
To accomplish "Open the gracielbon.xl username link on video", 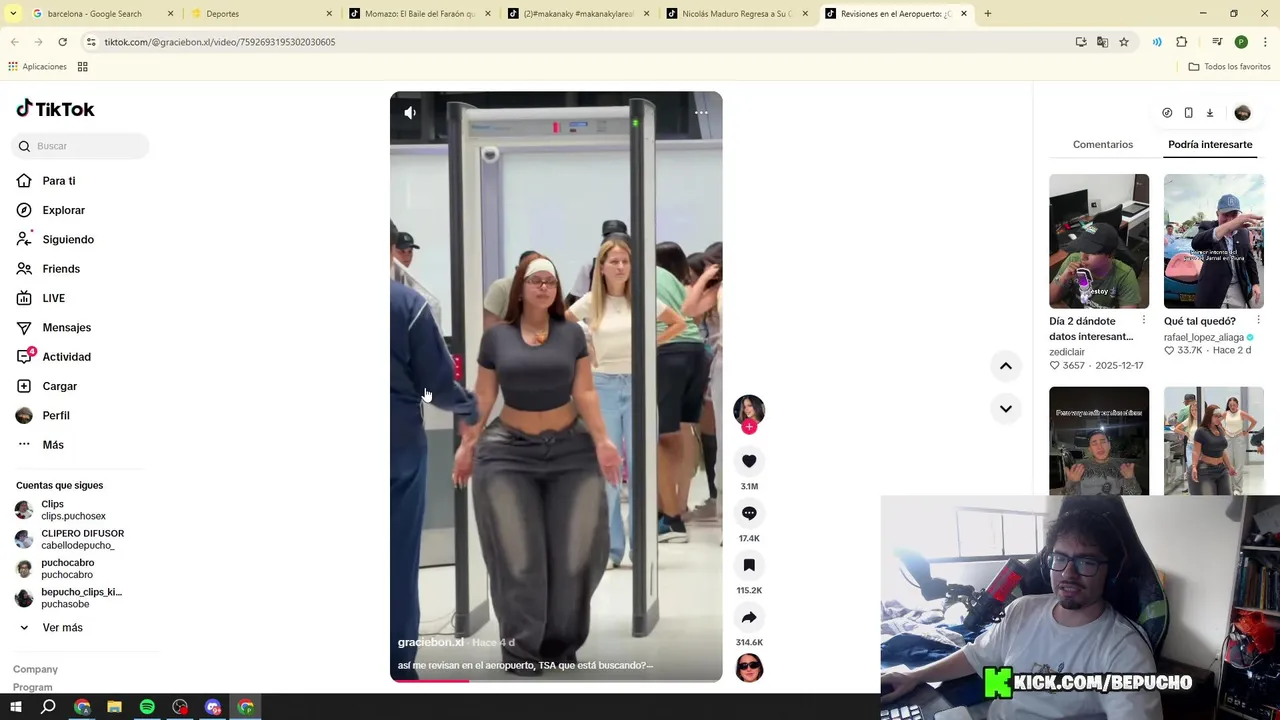I will pyautogui.click(x=431, y=643).
